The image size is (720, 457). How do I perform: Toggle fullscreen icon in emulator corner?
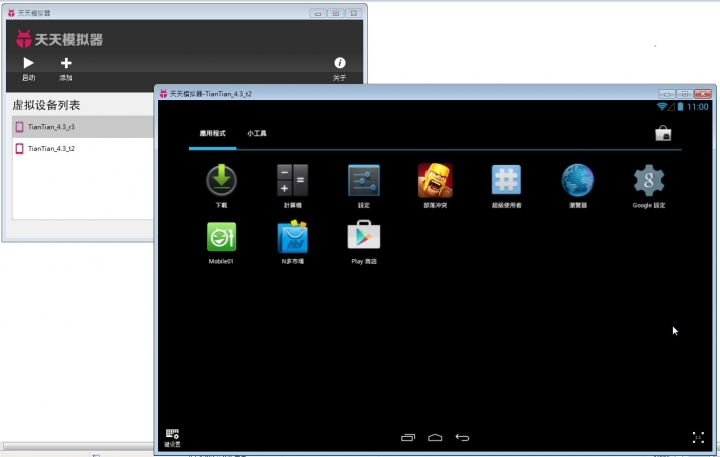698,437
